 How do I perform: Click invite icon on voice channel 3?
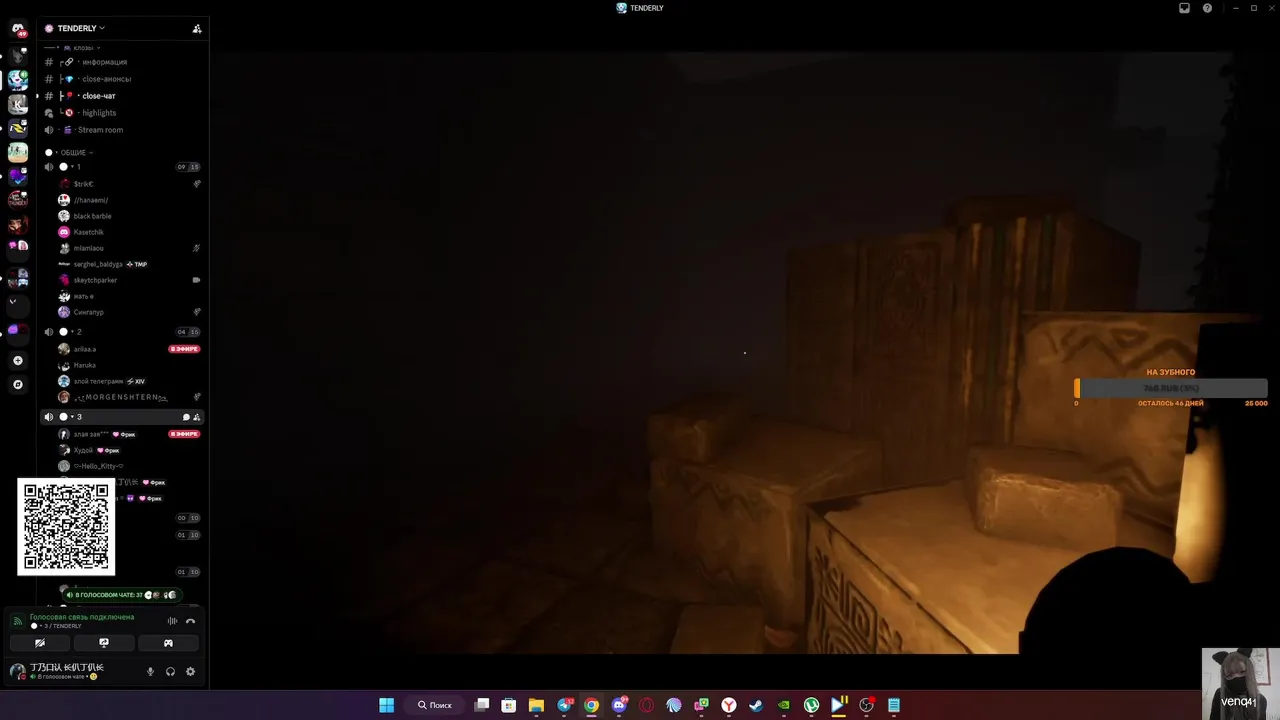click(x=197, y=417)
